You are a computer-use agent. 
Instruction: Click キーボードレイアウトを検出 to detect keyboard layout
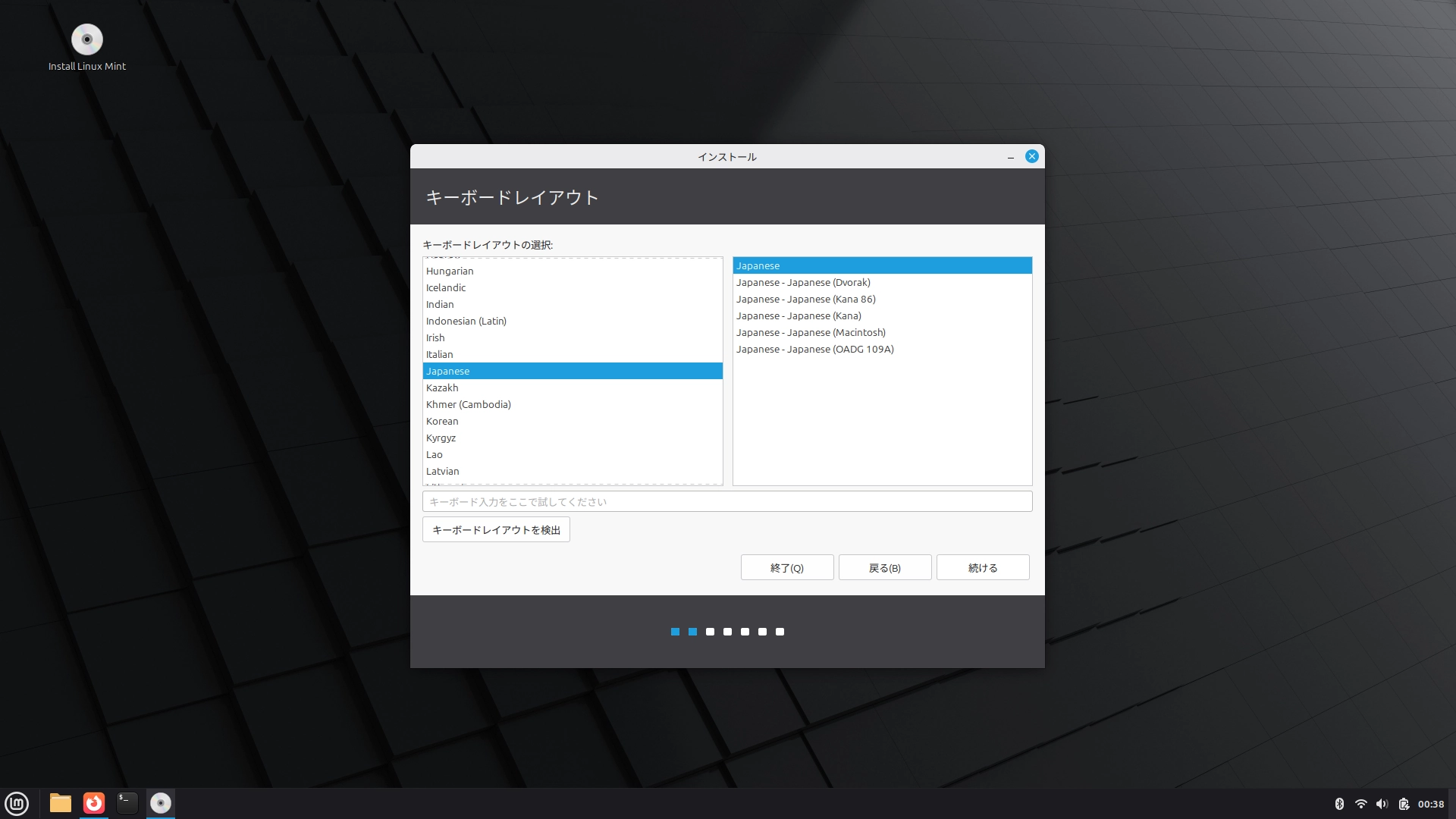coord(496,529)
